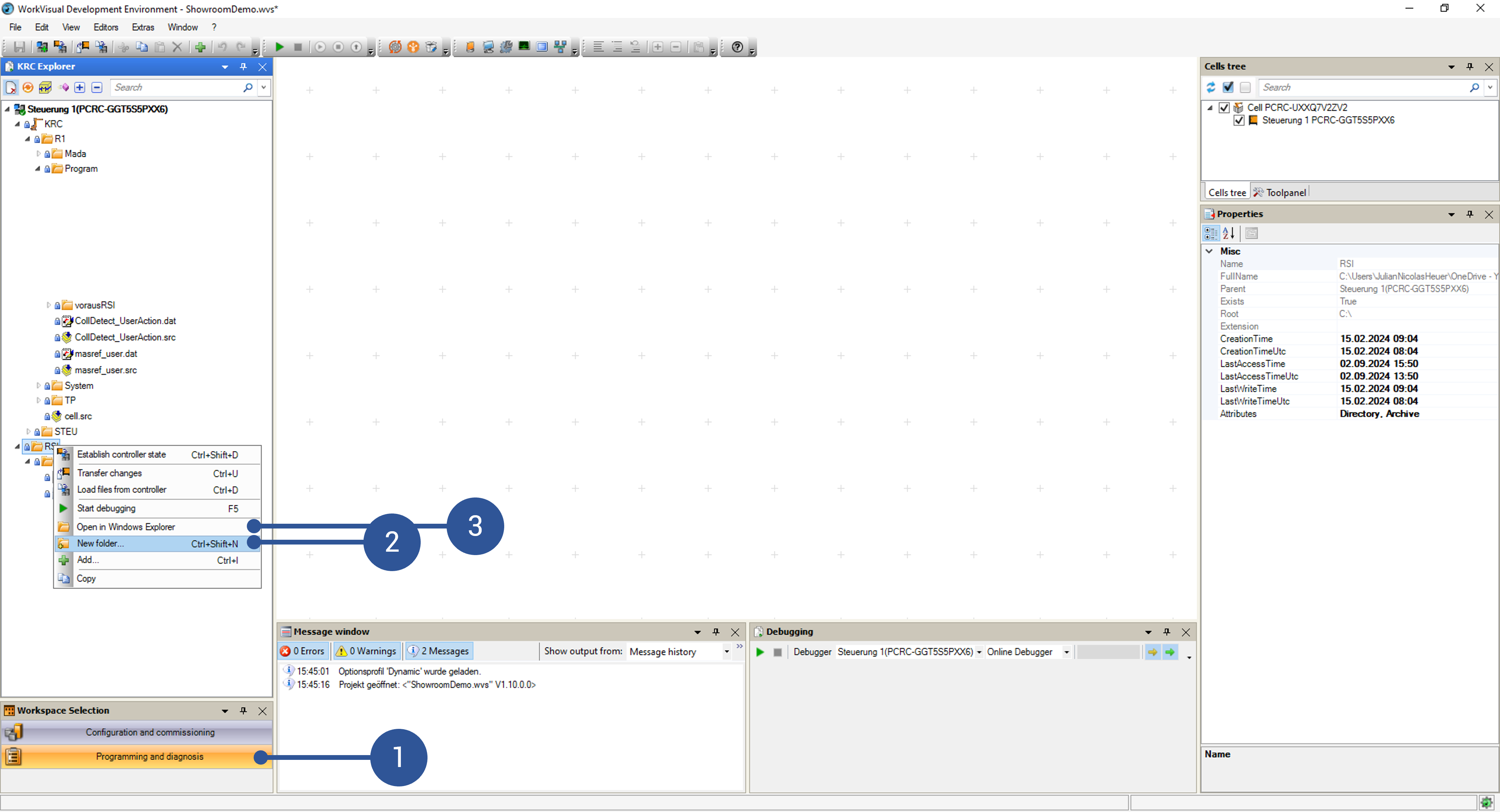Viewport: 1500px width, 812px height.
Task: Open the Extras menu
Action: 142,27
